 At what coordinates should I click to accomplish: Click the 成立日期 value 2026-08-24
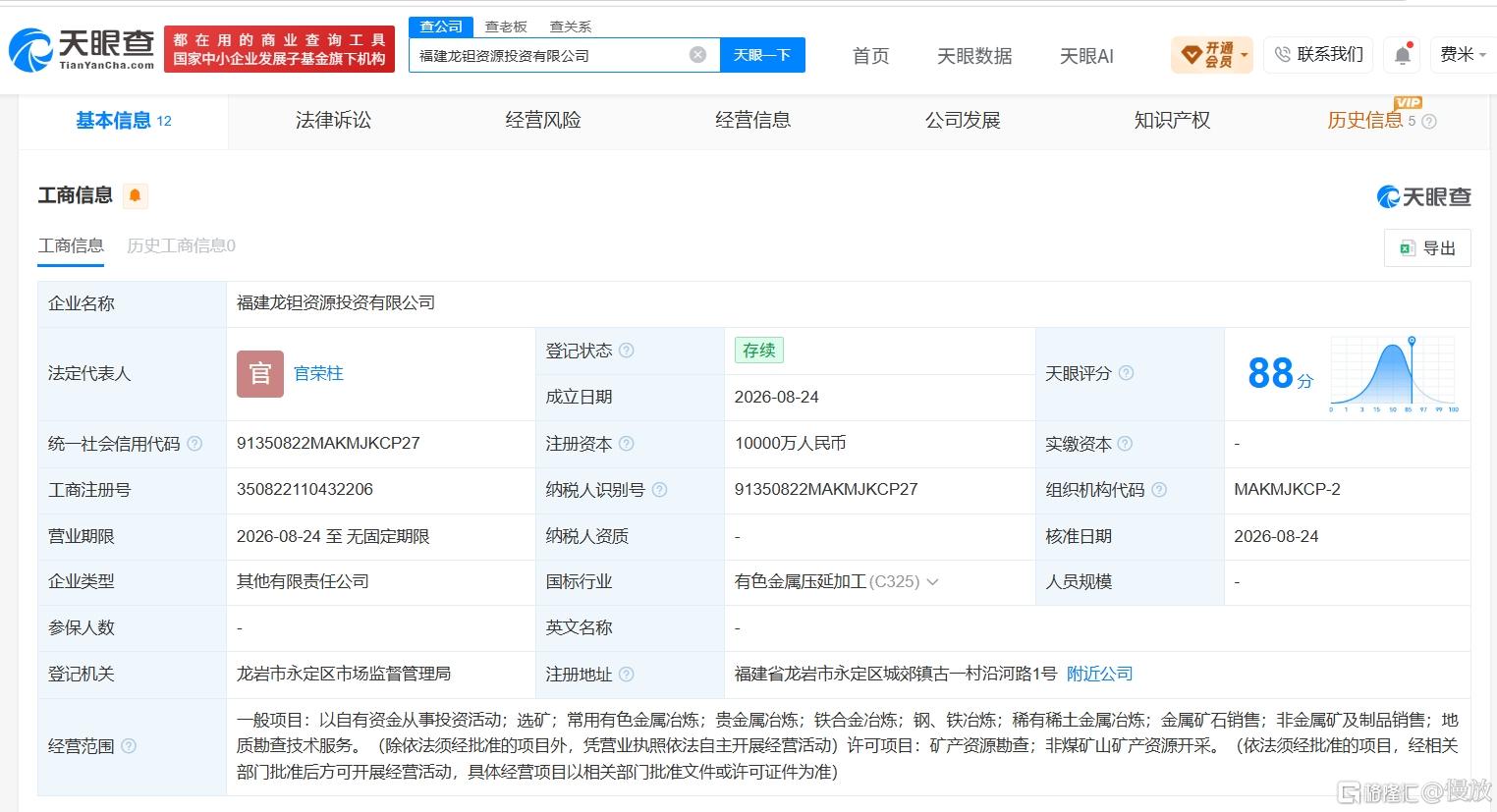tap(777, 398)
